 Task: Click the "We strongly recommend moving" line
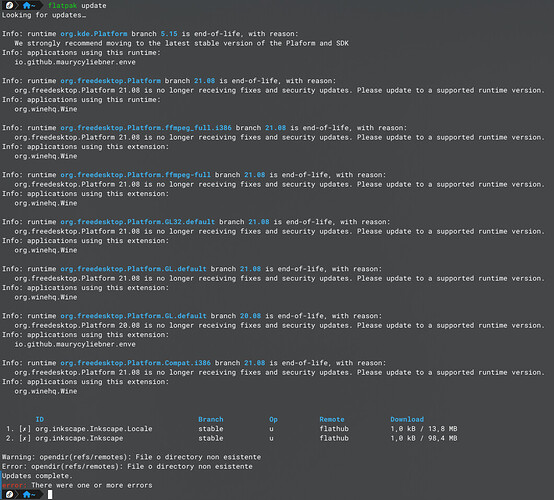coord(181,43)
